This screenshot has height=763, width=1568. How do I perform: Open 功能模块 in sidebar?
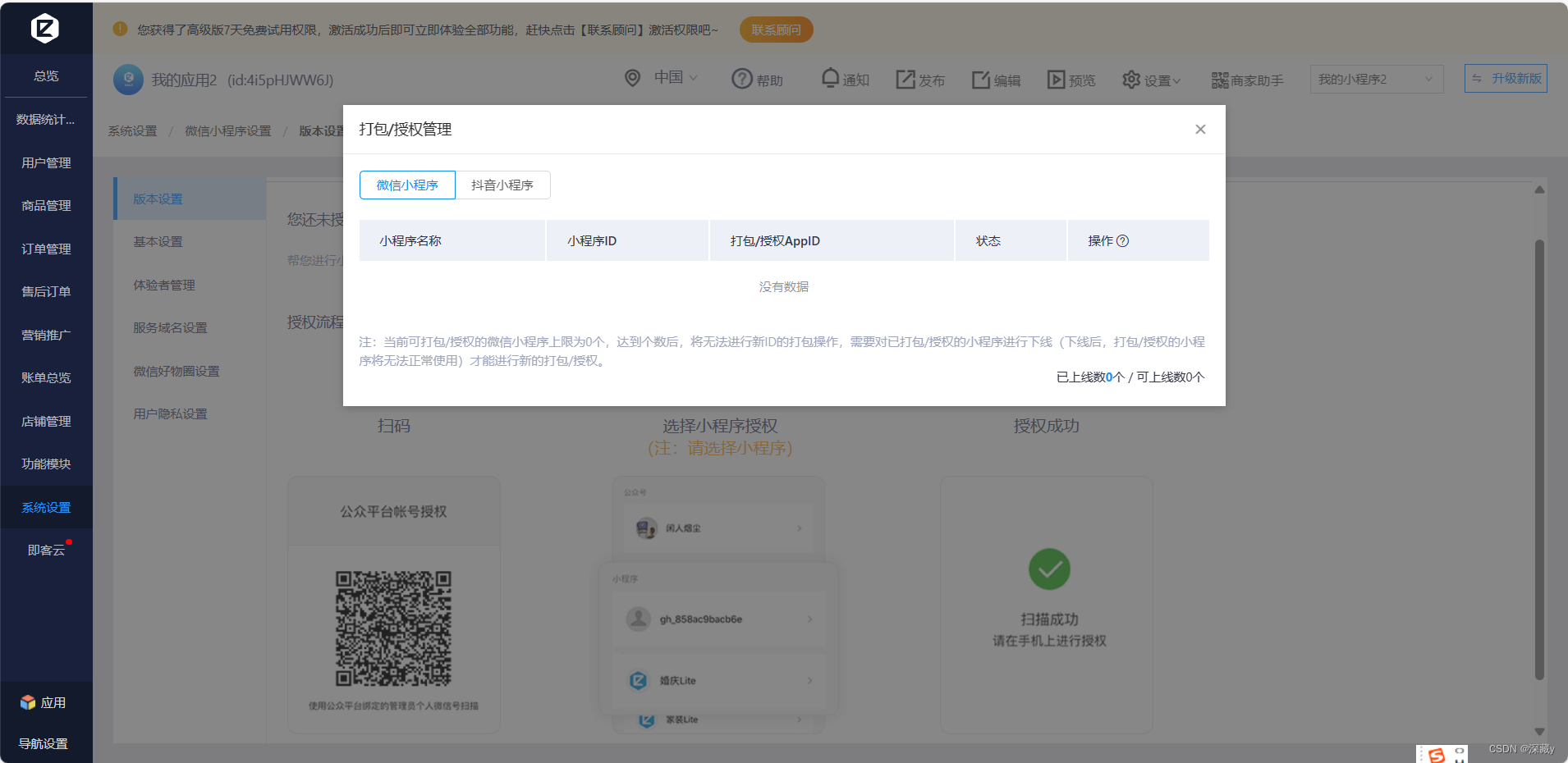(x=46, y=464)
